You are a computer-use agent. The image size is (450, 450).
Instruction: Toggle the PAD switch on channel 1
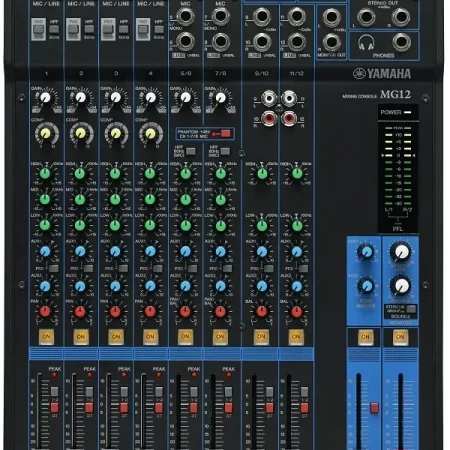click(x=38, y=29)
